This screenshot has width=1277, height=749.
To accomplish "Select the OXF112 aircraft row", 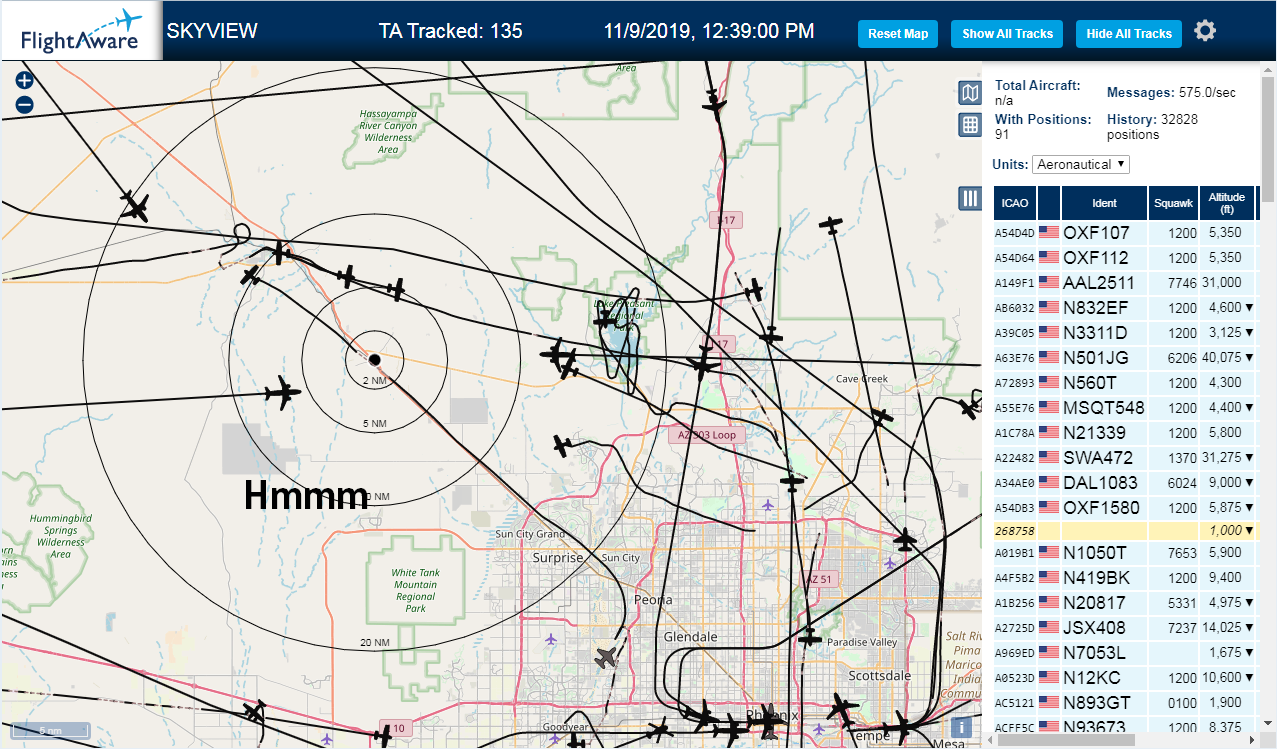I will pyautogui.click(x=1127, y=257).
